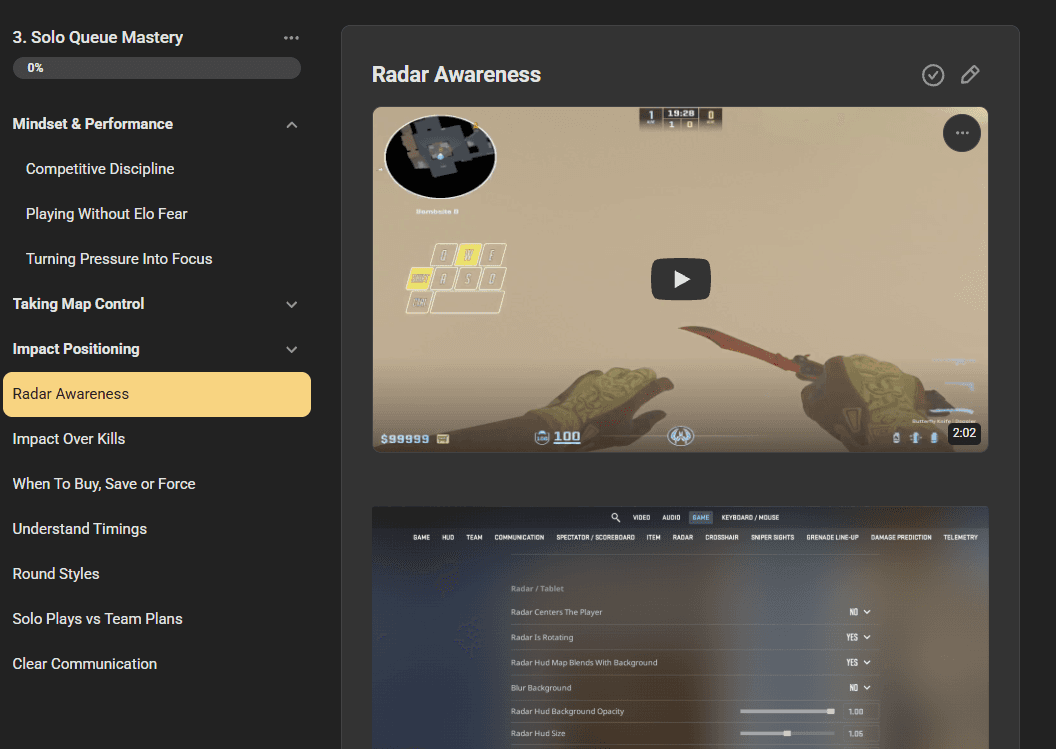Click the settings screenshot search magnifier icon

coord(615,517)
